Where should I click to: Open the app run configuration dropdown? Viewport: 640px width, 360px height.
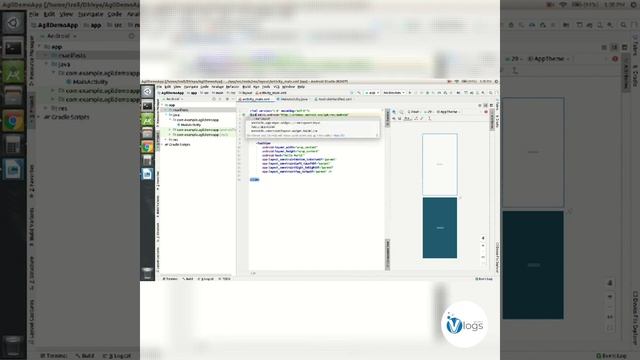click(372, 93)
